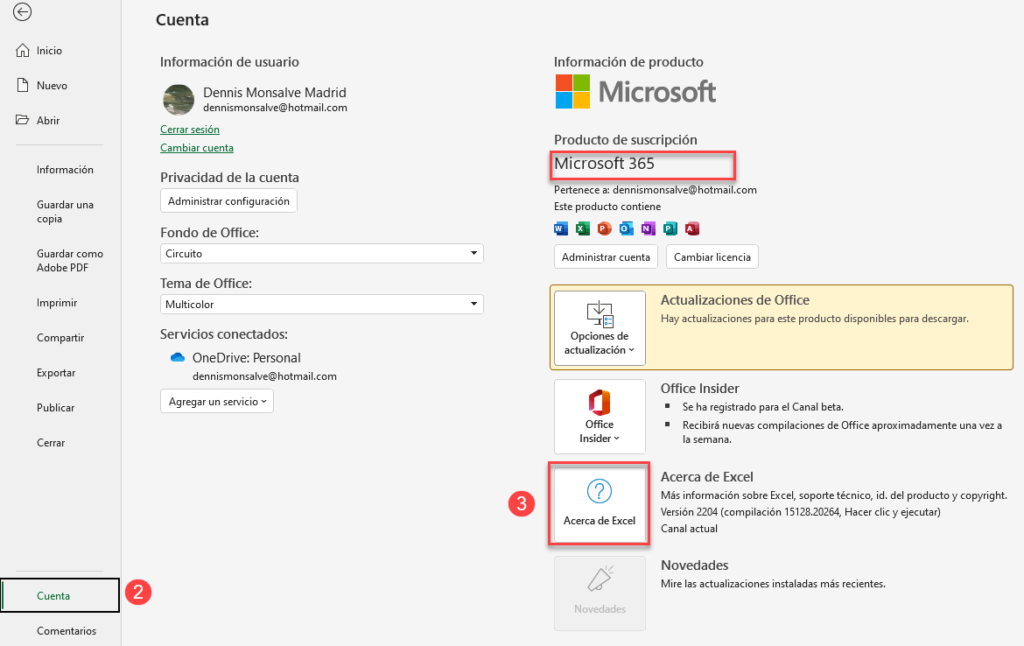Viewport: 1024px width, 646px height.
Task: Click the PowerPoint icon under 'Este producto contiene'
Action: (x=604, y=228)
